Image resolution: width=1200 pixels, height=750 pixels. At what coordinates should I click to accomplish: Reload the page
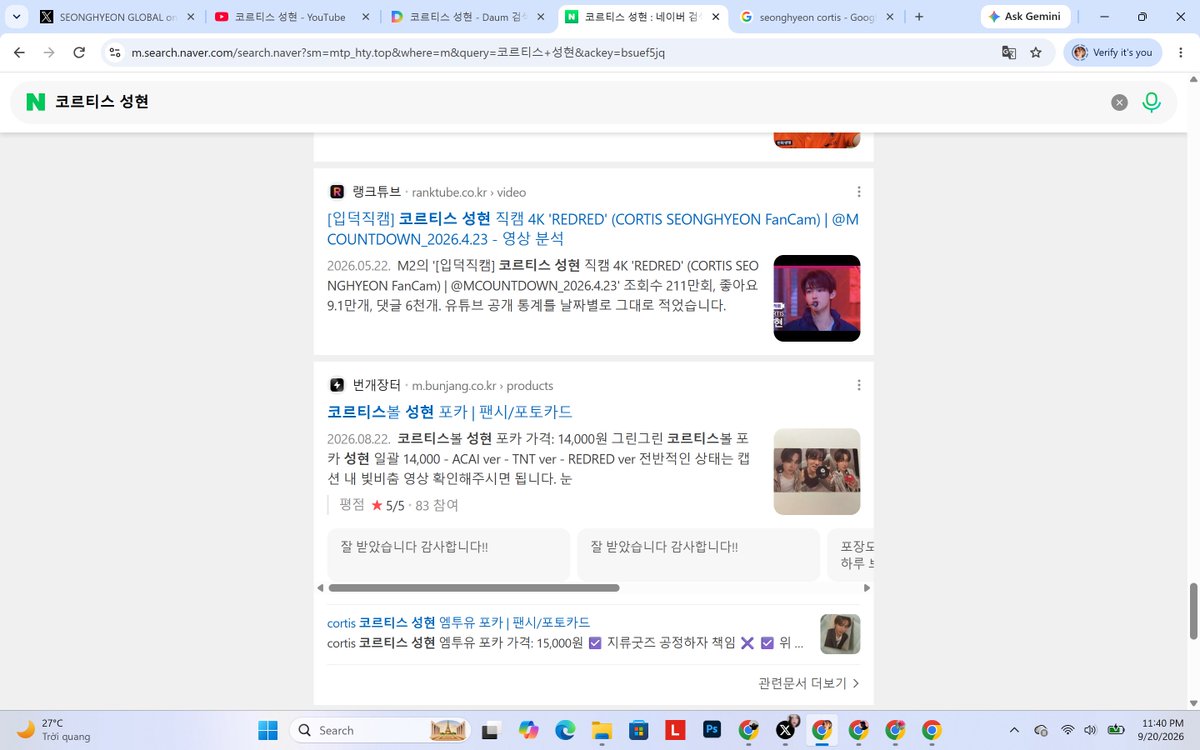click(x=79, y=52)
